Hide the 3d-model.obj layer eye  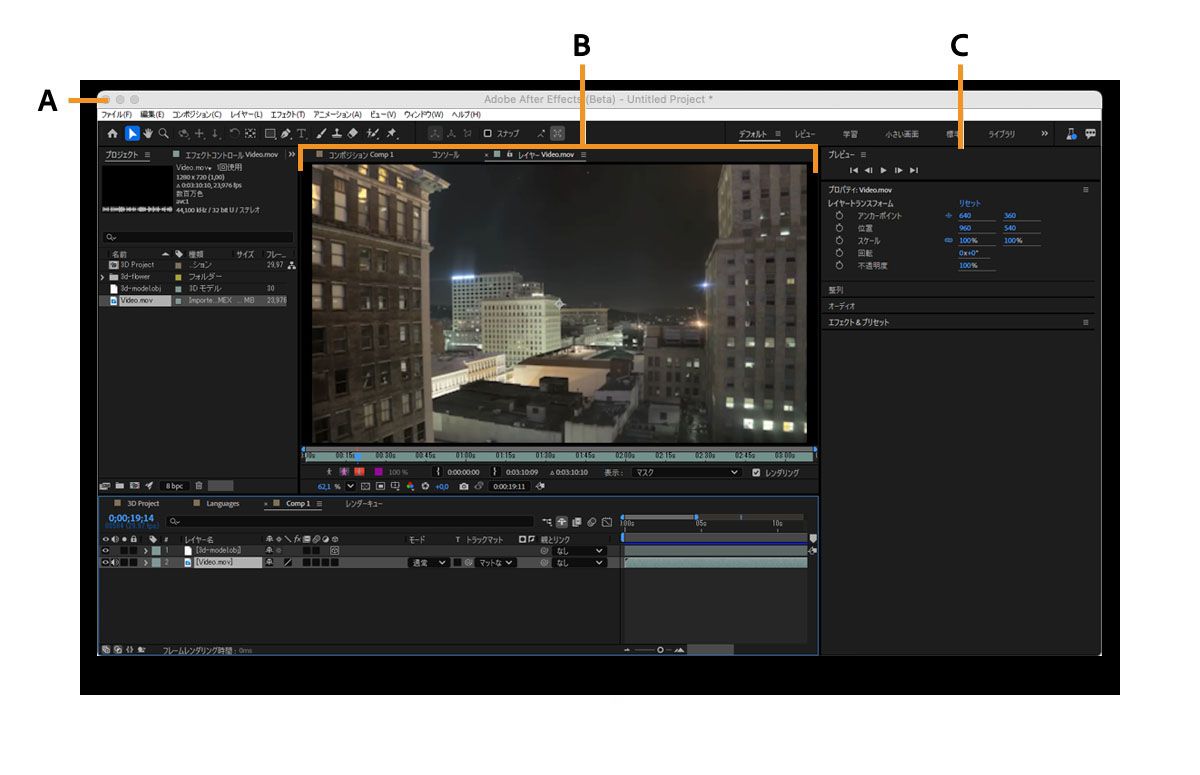click(x=106, y=550)
